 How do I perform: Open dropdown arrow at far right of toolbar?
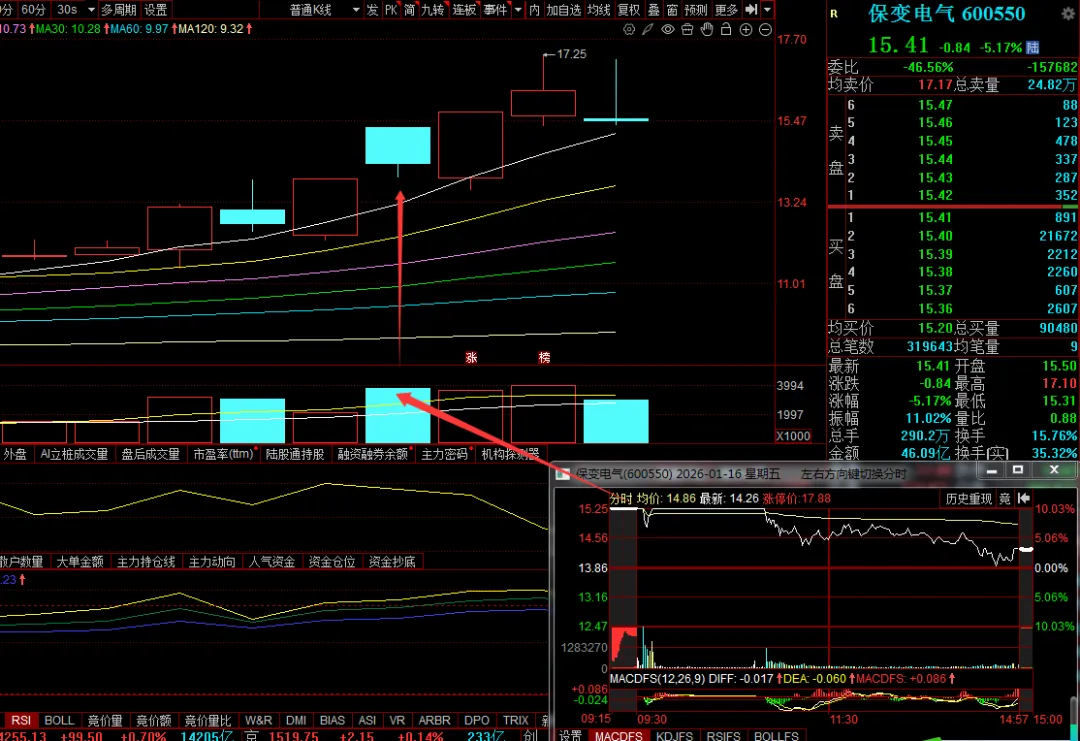(x=767, y=10)
